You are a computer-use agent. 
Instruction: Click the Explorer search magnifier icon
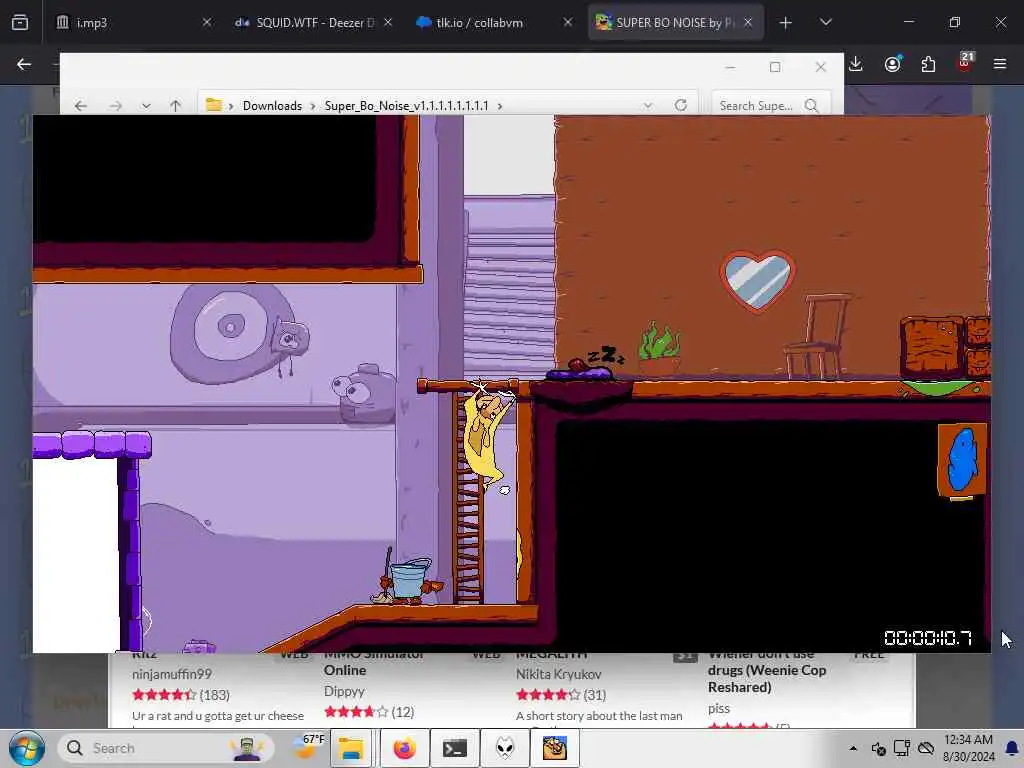click(812, 106)
